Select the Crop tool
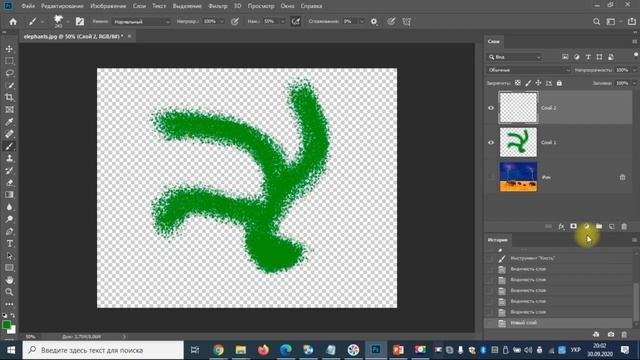This screenshot has width=640, height=360. pos(9,98)
